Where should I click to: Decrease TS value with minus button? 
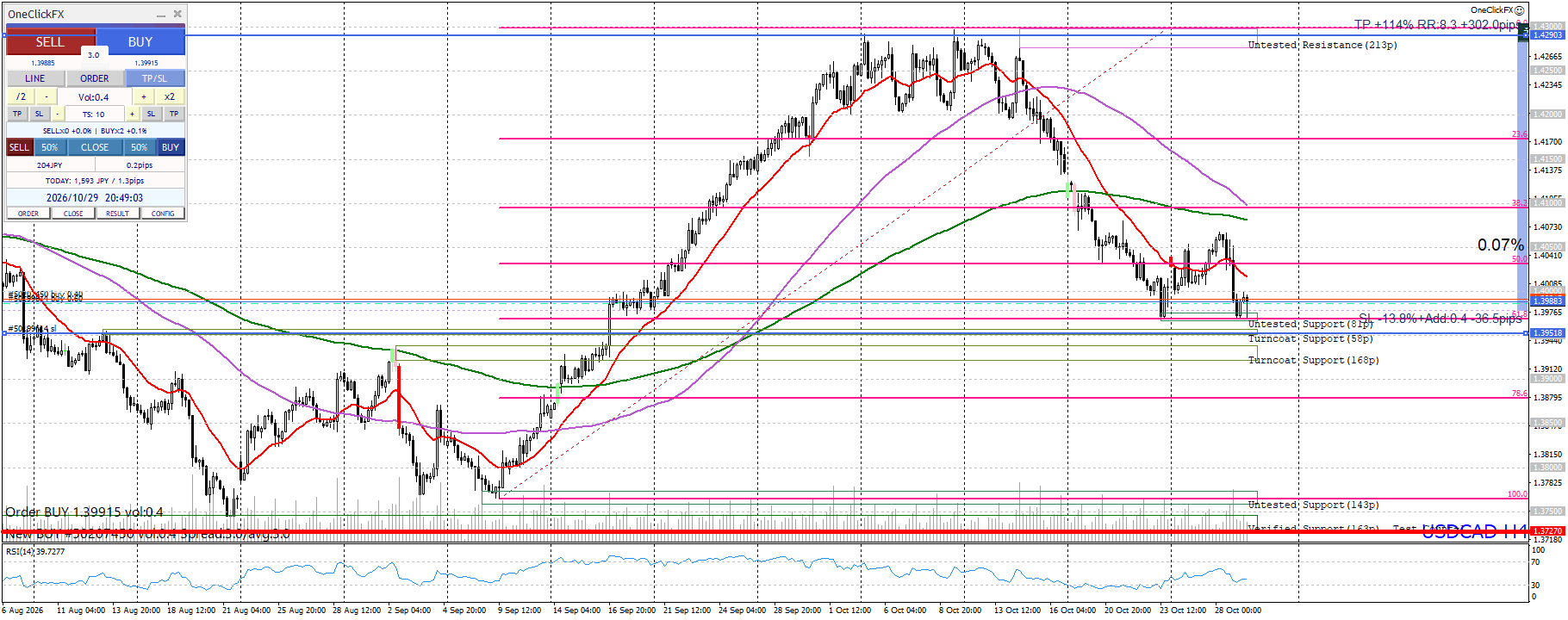[58, 114]
